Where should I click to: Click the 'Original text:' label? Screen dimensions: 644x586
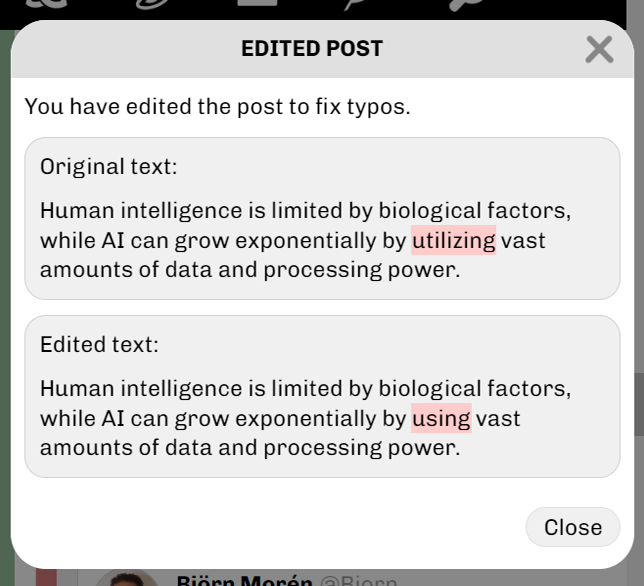(108, 167)
